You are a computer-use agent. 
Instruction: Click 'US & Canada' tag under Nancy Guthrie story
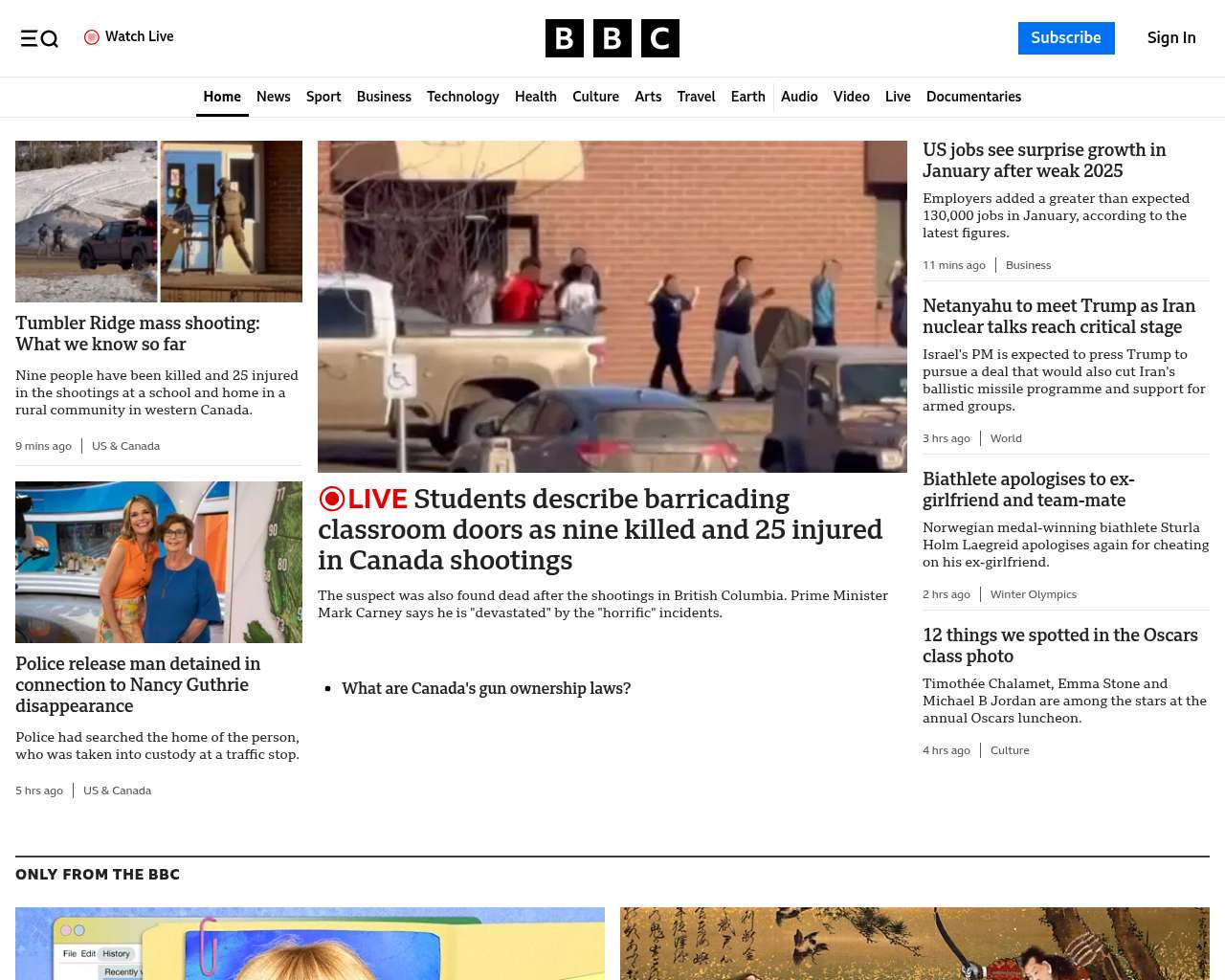[117, 791]
